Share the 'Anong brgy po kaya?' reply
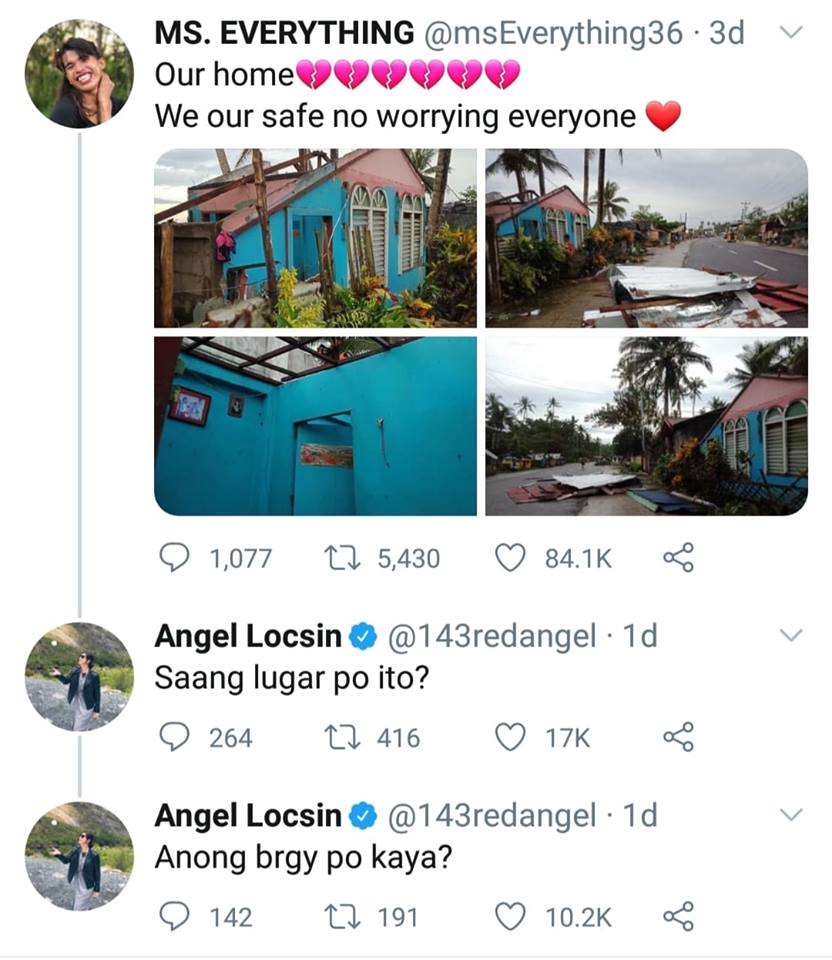832x960 pixels. (678, 916)
